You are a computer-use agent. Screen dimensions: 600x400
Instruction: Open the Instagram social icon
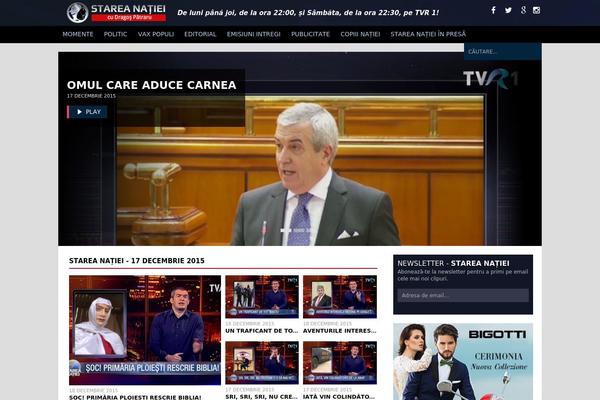(x=536, y=10)
